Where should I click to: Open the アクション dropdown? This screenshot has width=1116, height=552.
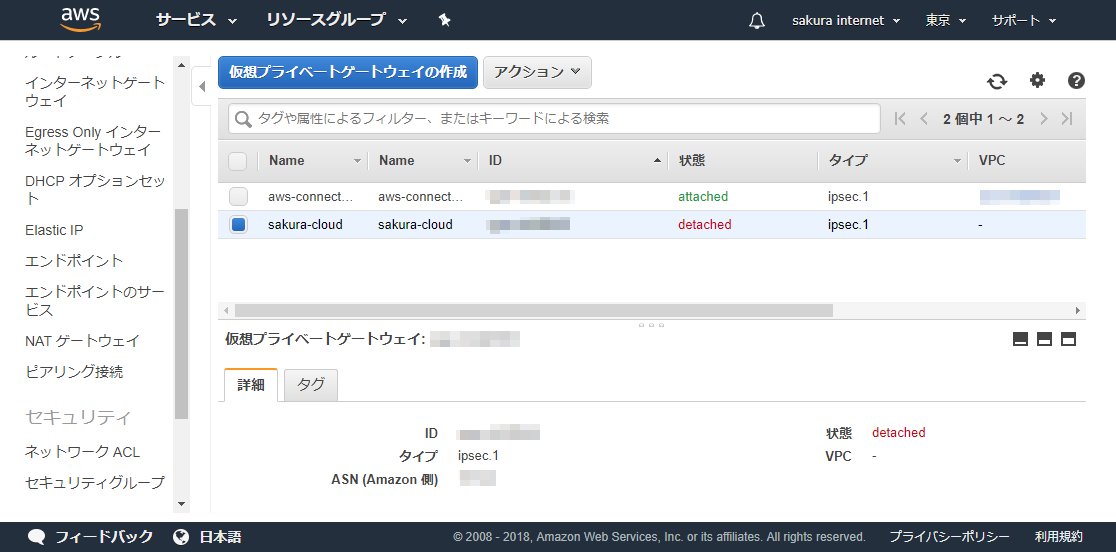coord(537,72)
